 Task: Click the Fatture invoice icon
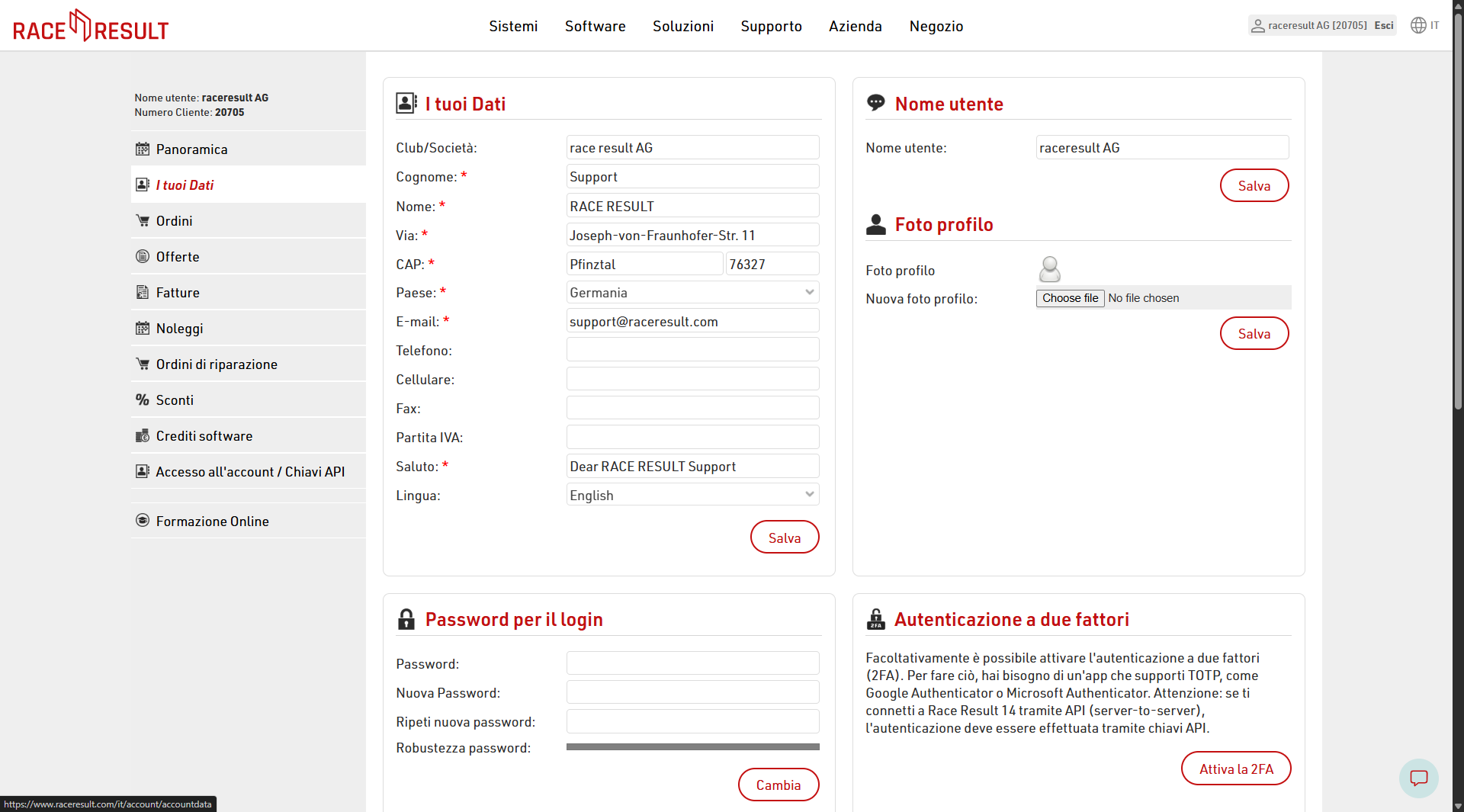(x=143, y=293)
